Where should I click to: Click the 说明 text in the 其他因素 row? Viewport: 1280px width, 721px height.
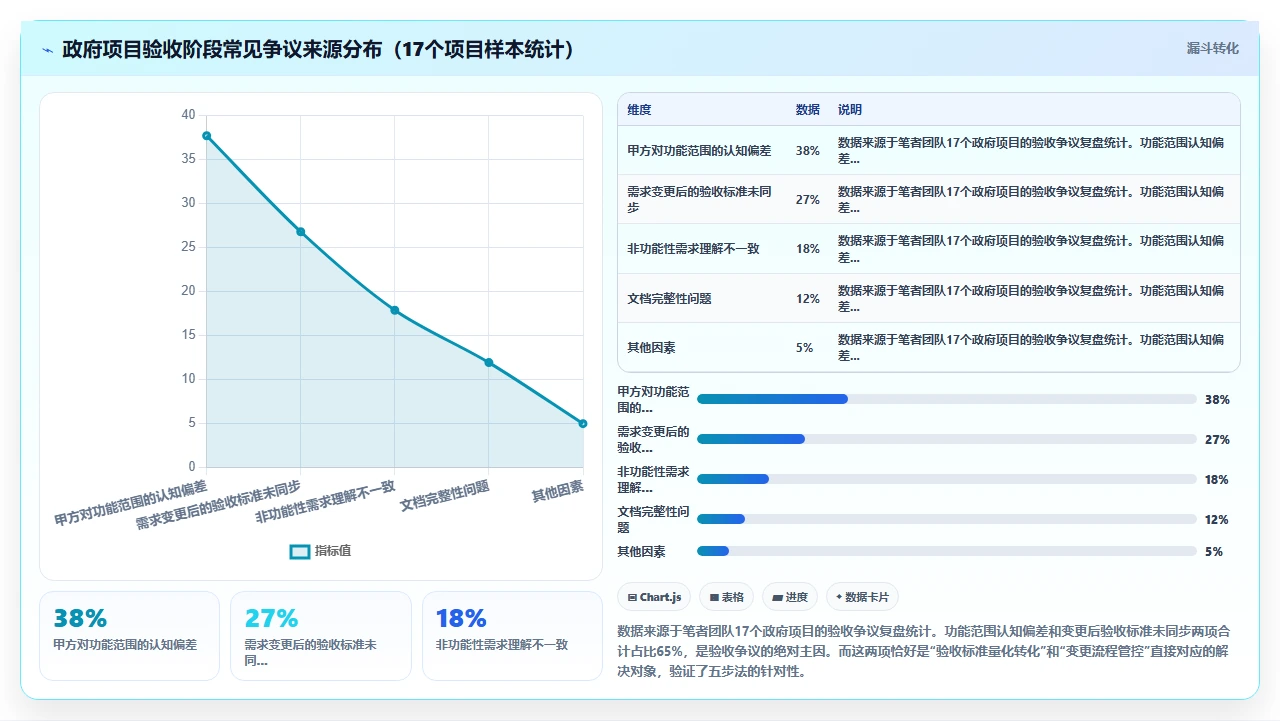(1031, 347)
